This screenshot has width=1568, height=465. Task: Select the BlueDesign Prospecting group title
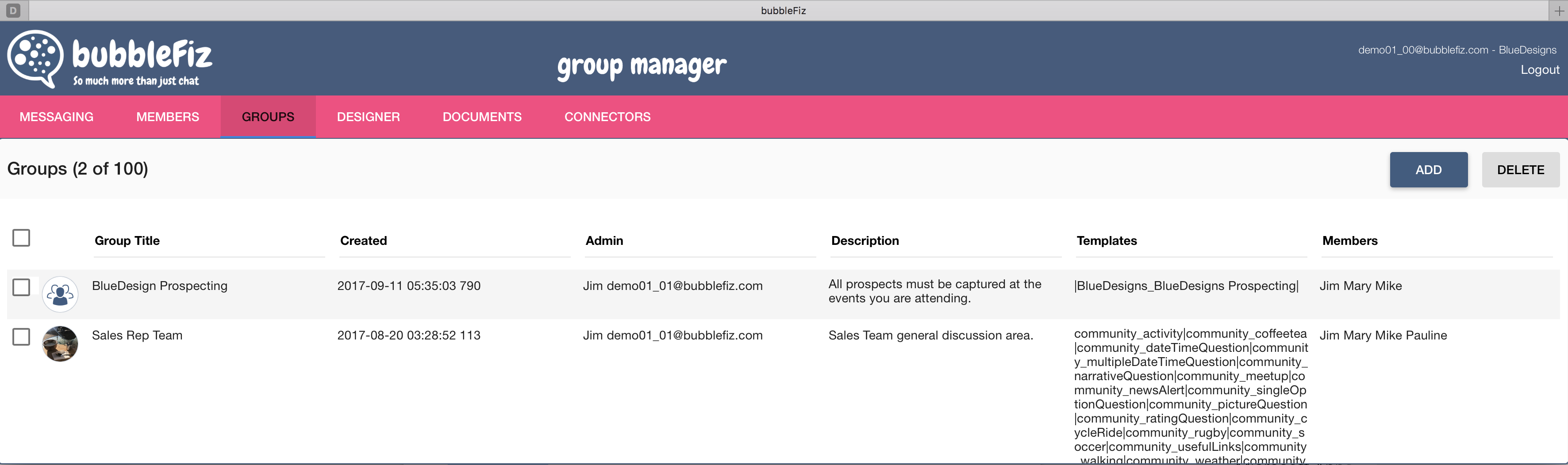pos(159,286)
